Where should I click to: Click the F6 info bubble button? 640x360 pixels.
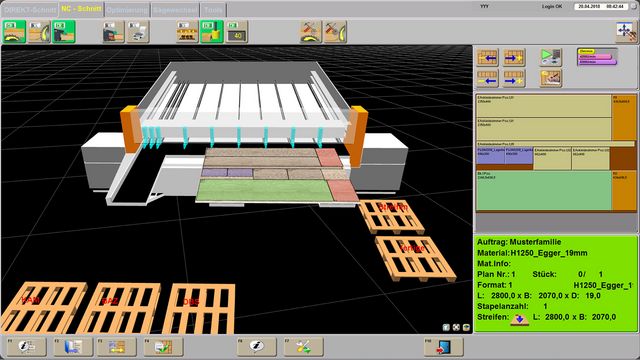(x=257, y=347)
